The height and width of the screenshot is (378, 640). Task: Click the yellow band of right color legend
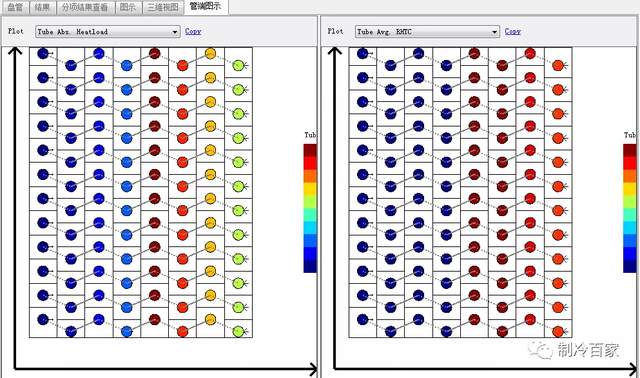pos(629,189)
